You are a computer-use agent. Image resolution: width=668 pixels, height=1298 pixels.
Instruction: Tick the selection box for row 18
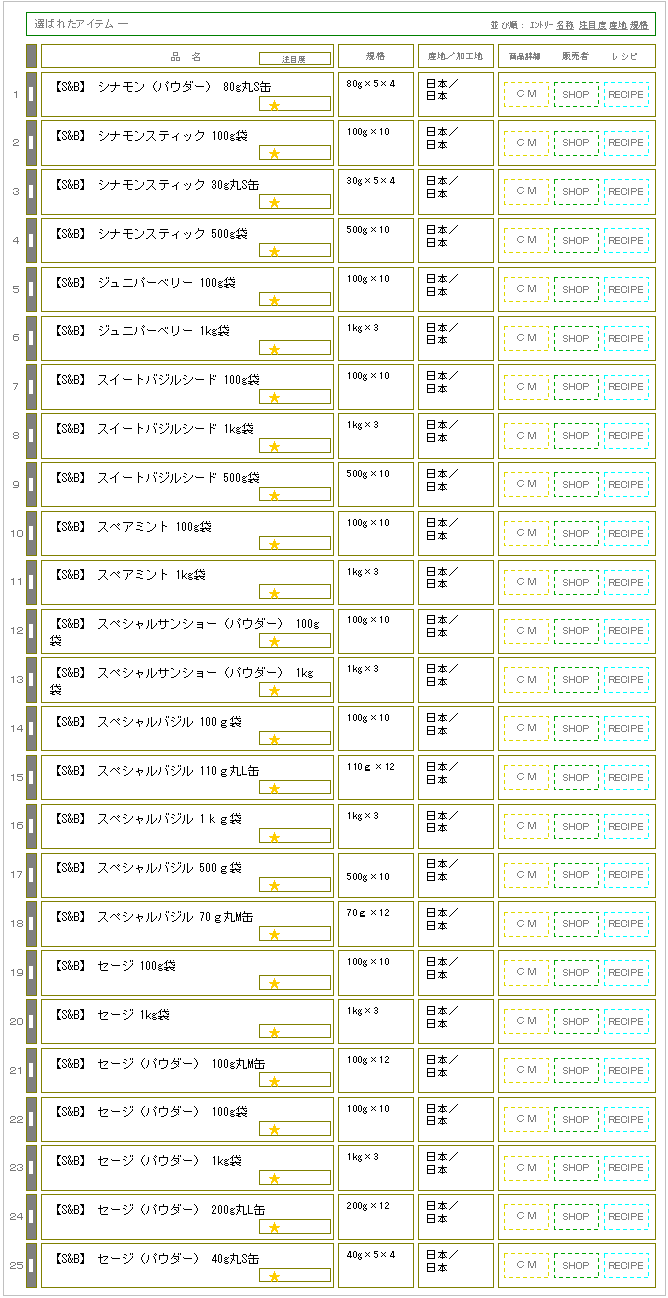click(x=31, y=924)
